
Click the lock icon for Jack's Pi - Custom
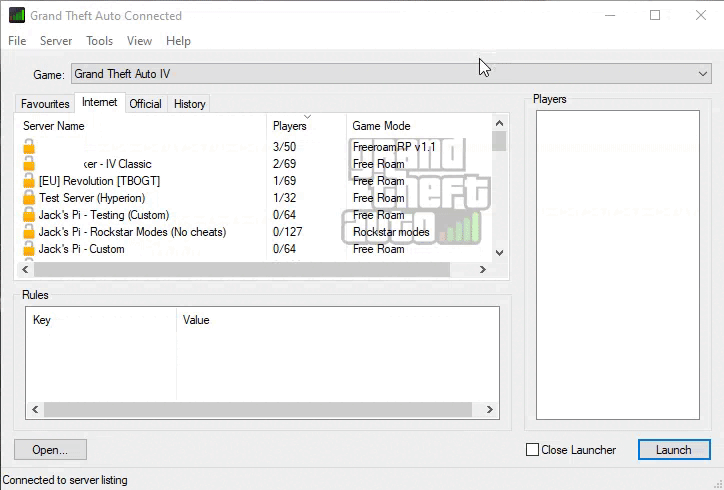[29, 249]
